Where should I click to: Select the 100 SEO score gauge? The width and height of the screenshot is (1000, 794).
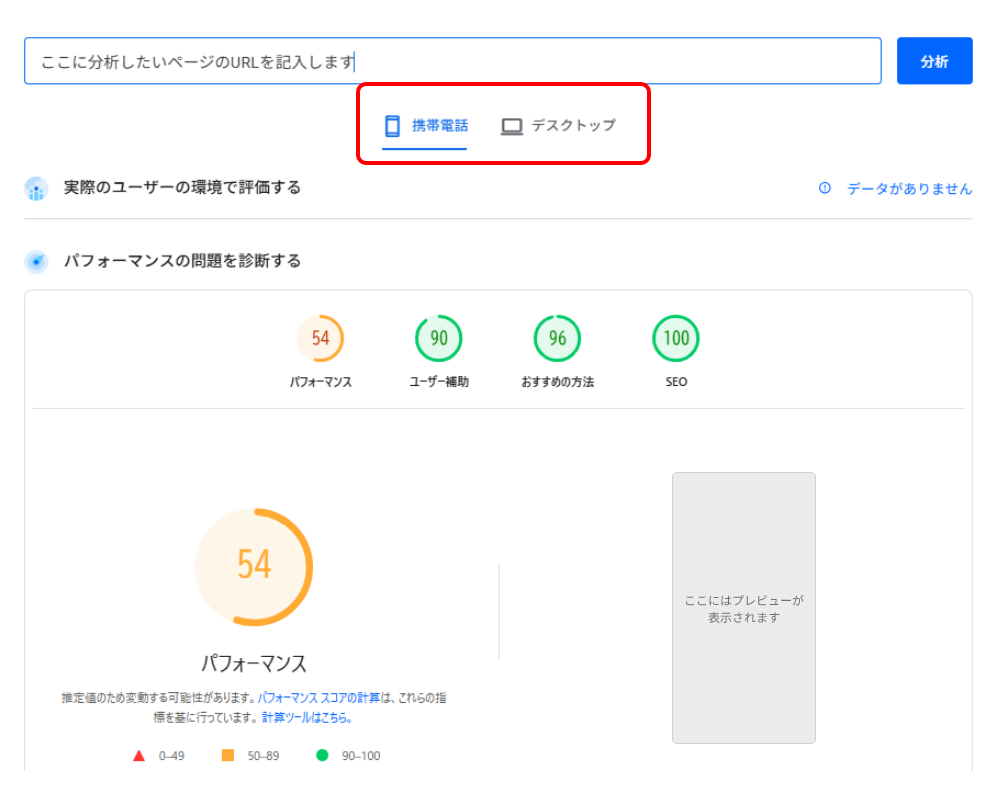(676, 339)
